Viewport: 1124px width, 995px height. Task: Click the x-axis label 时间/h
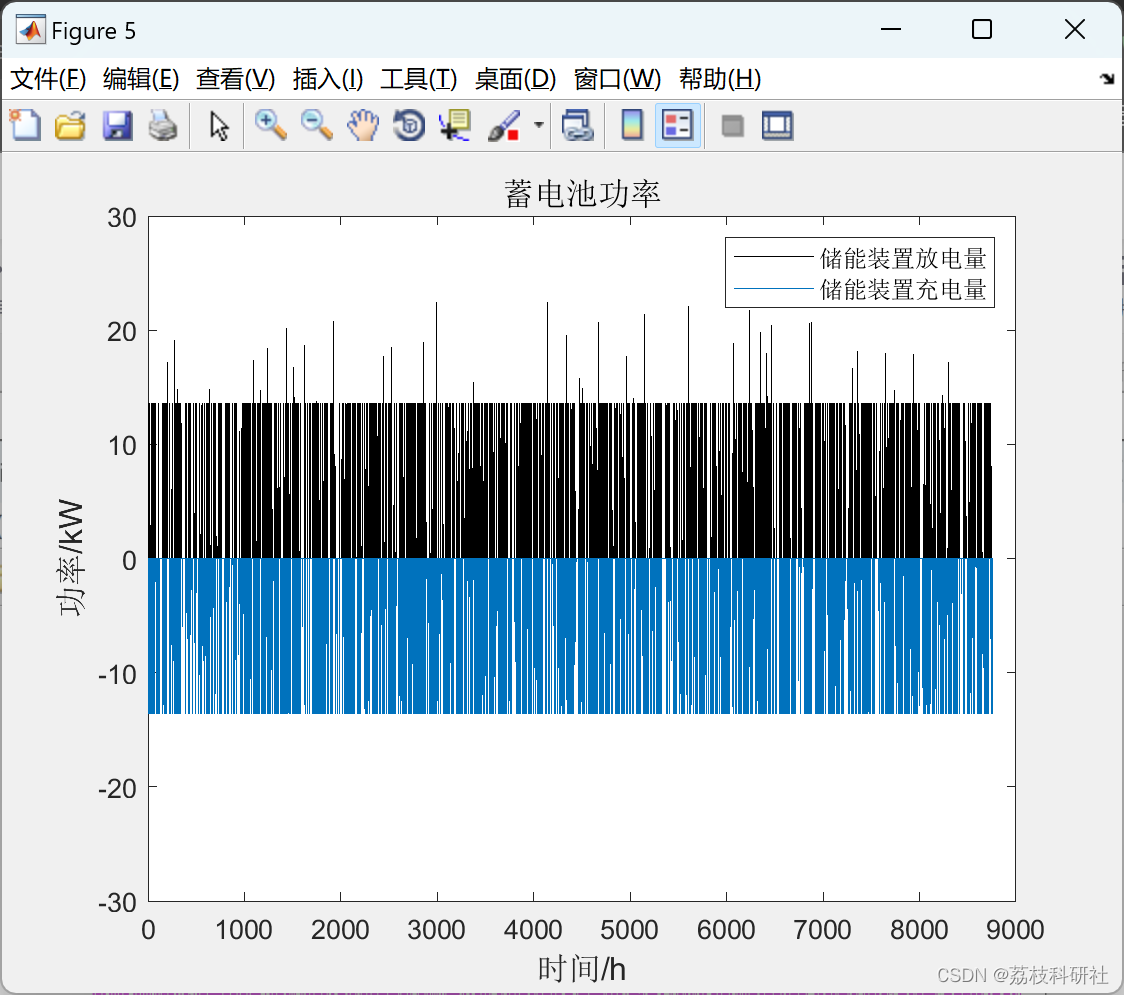pyautogui.click(x=582, y=968)
